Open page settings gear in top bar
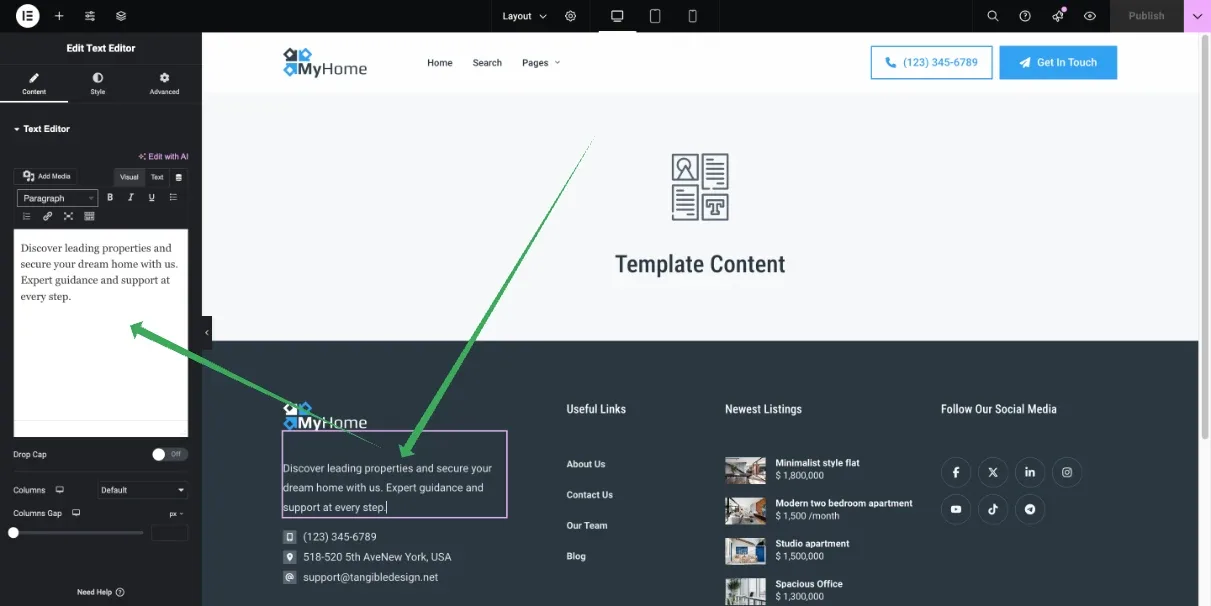 570,16
